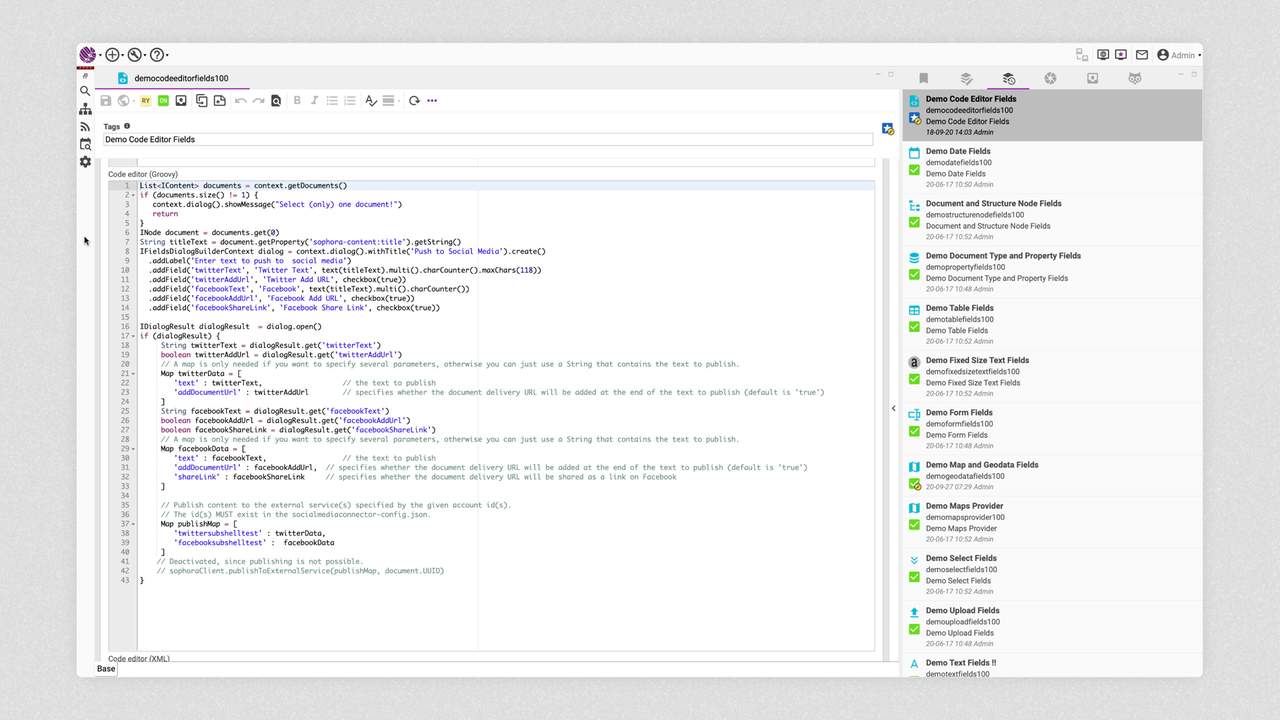Toggle the green ON state badge
This screenshot has height=720, width=1280.
pos(161,100)
